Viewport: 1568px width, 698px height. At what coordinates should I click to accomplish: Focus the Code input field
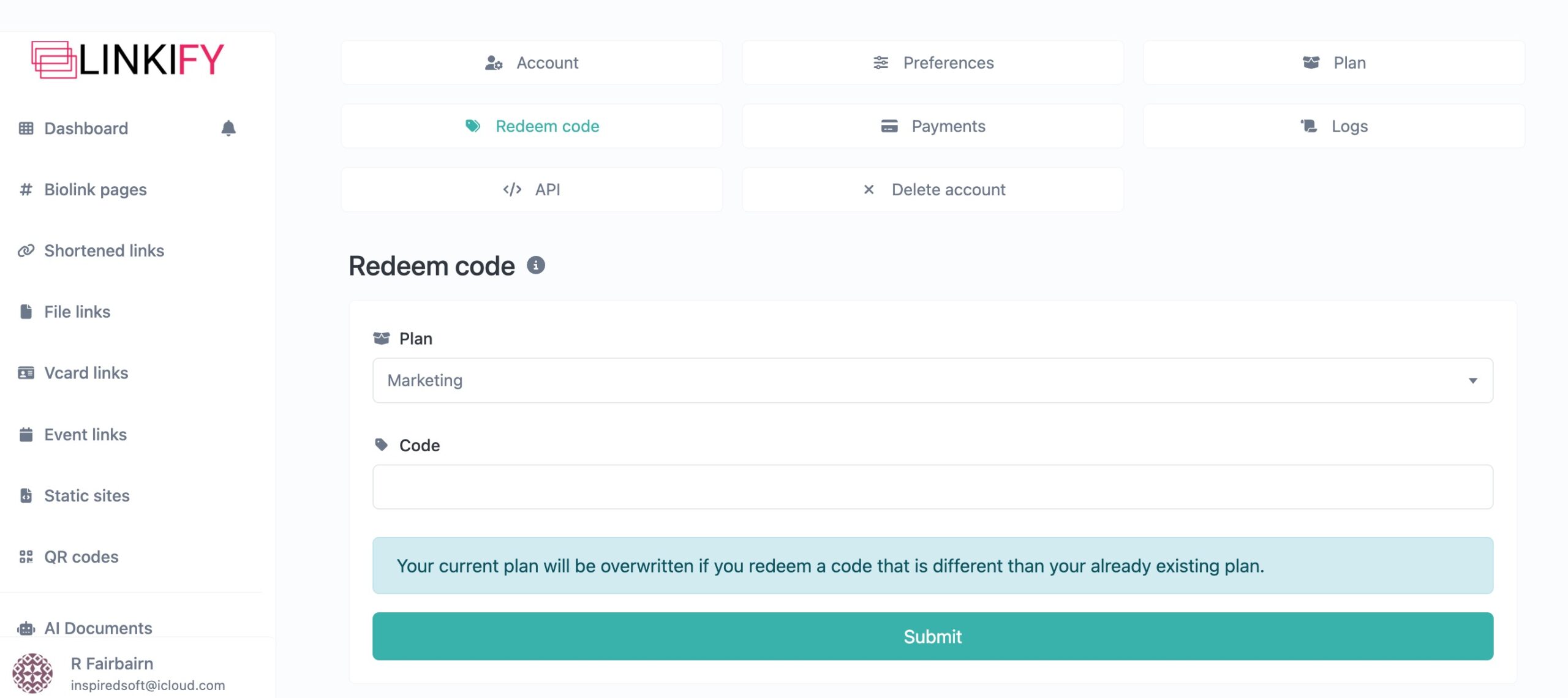pyautogui.click(x=932, y=487)
